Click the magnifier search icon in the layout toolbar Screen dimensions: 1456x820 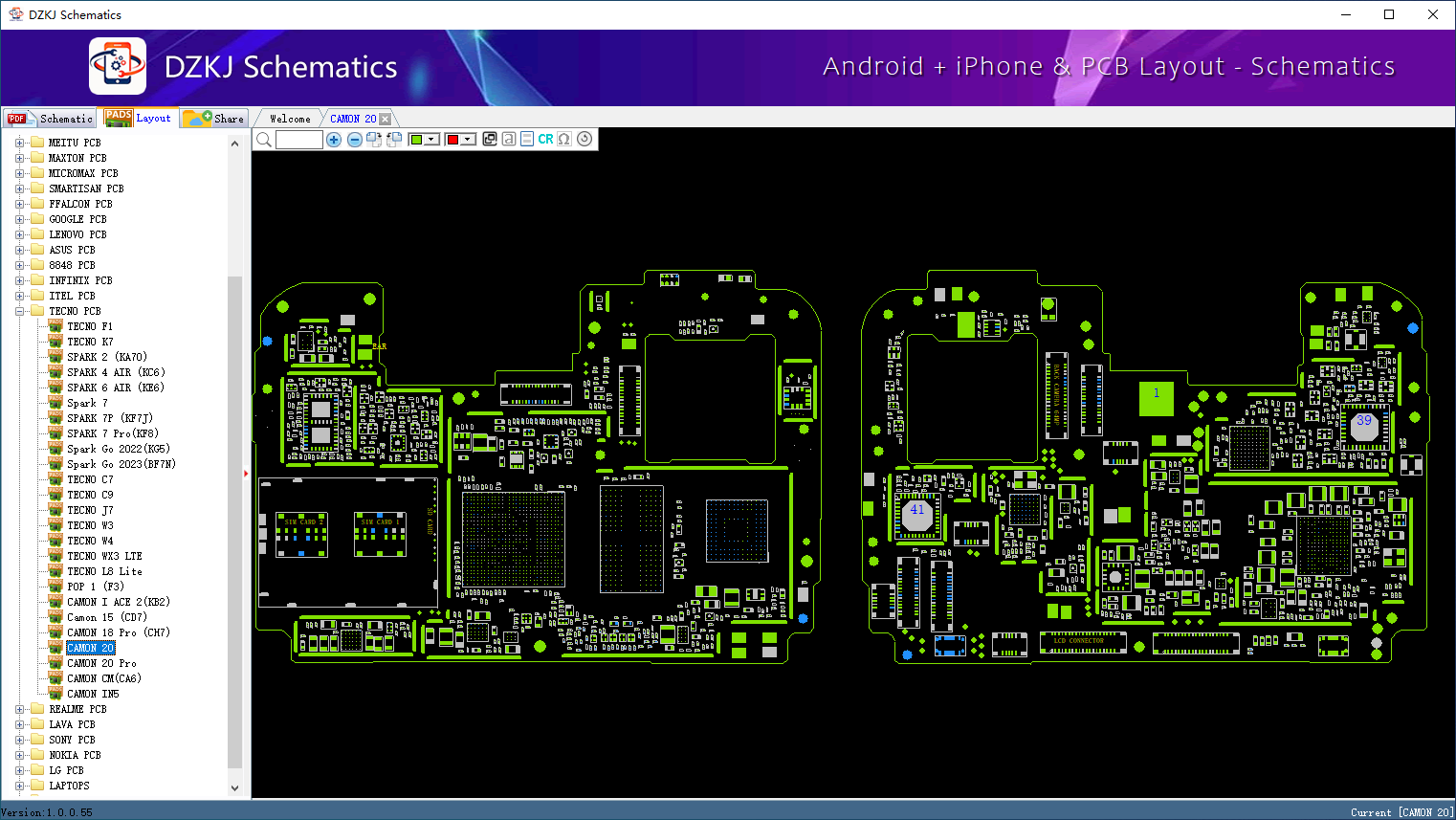coord(264,140)
